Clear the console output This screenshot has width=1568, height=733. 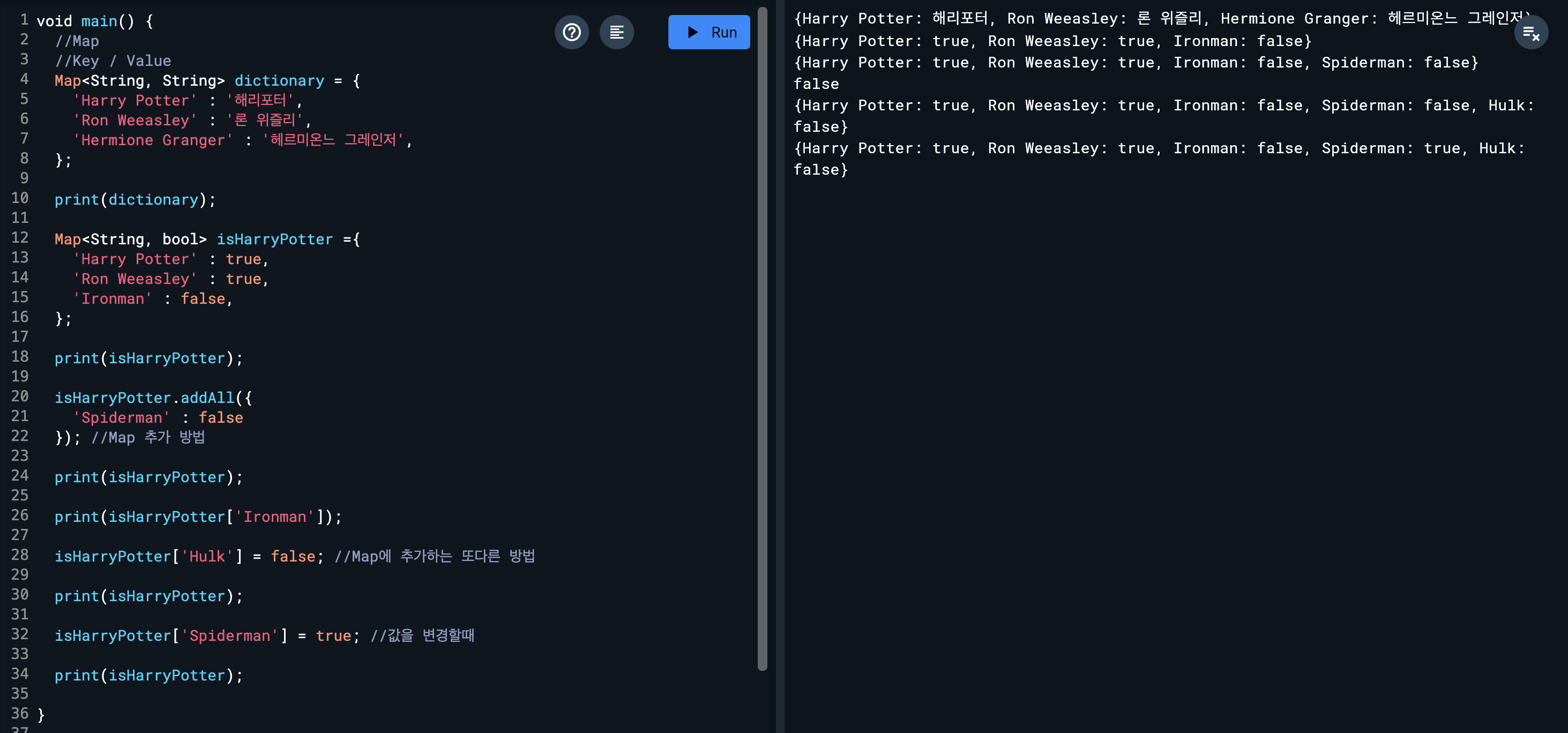[1530, 33]
